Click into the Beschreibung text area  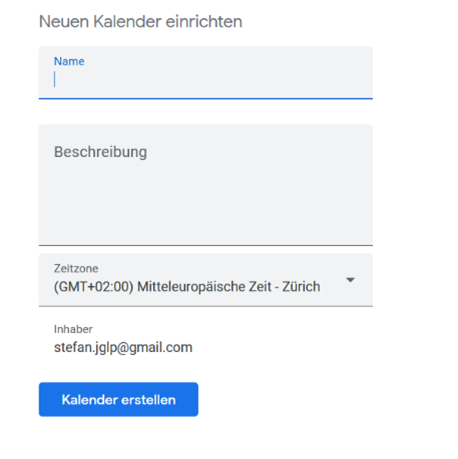[x=205, y=185]
